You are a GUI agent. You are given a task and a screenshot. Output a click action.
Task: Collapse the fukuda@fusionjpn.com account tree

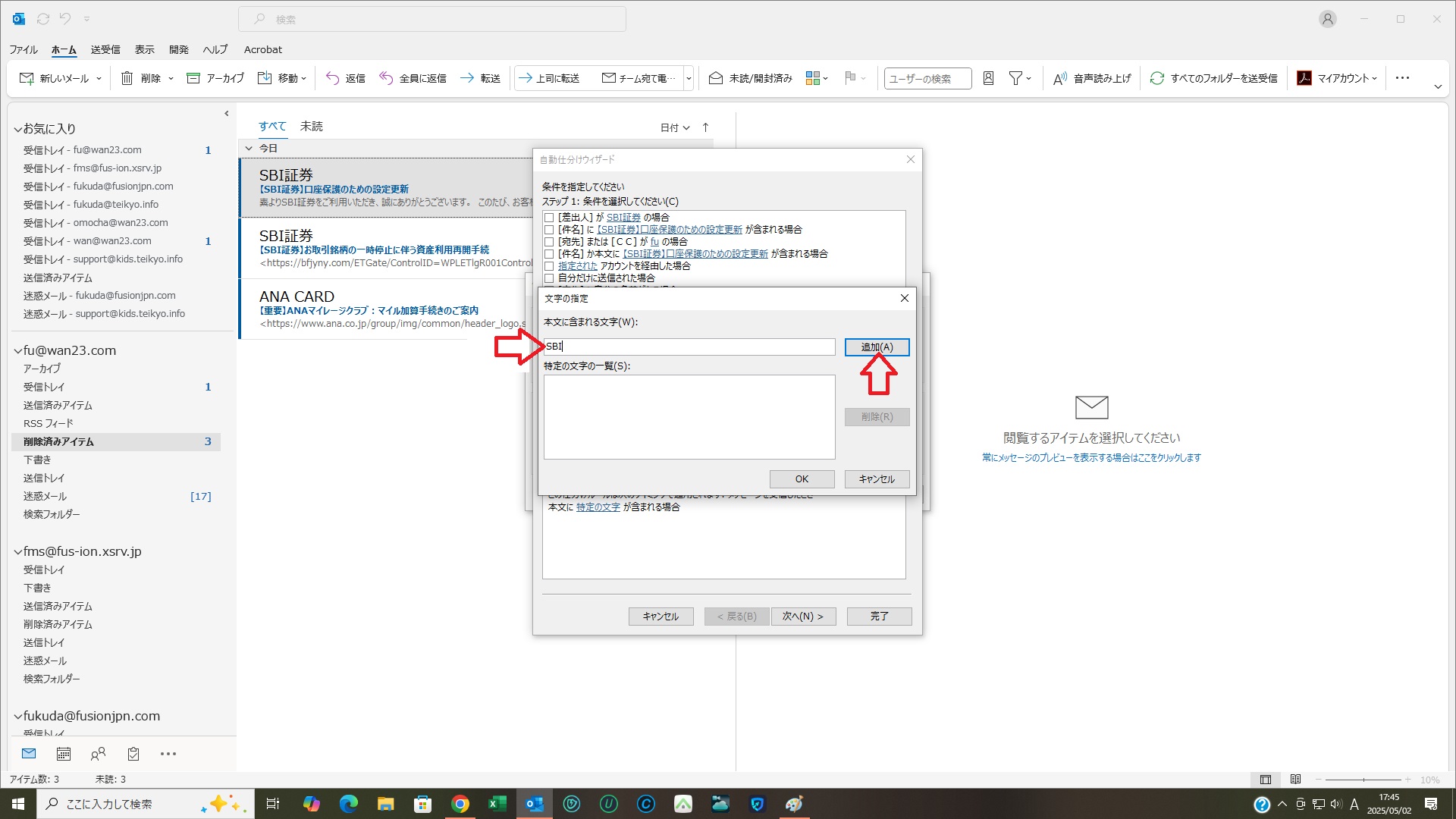pos(17,717)
